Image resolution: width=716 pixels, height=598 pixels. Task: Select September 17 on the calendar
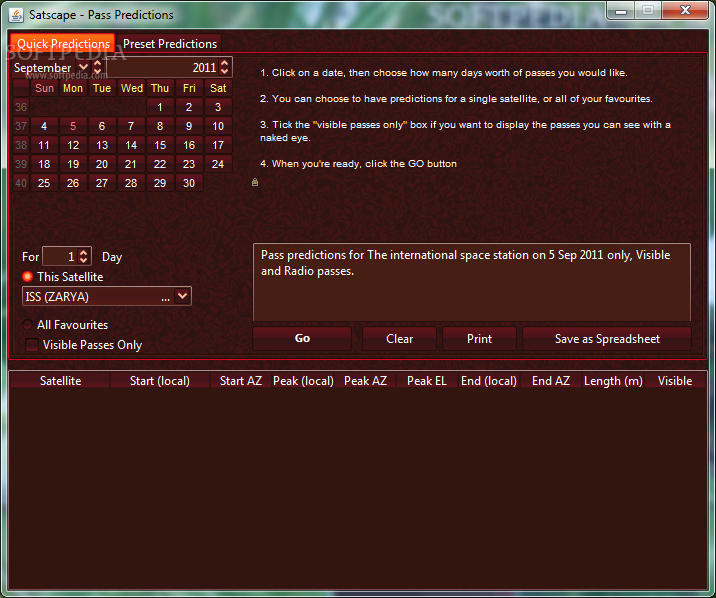tap(218, 145)
